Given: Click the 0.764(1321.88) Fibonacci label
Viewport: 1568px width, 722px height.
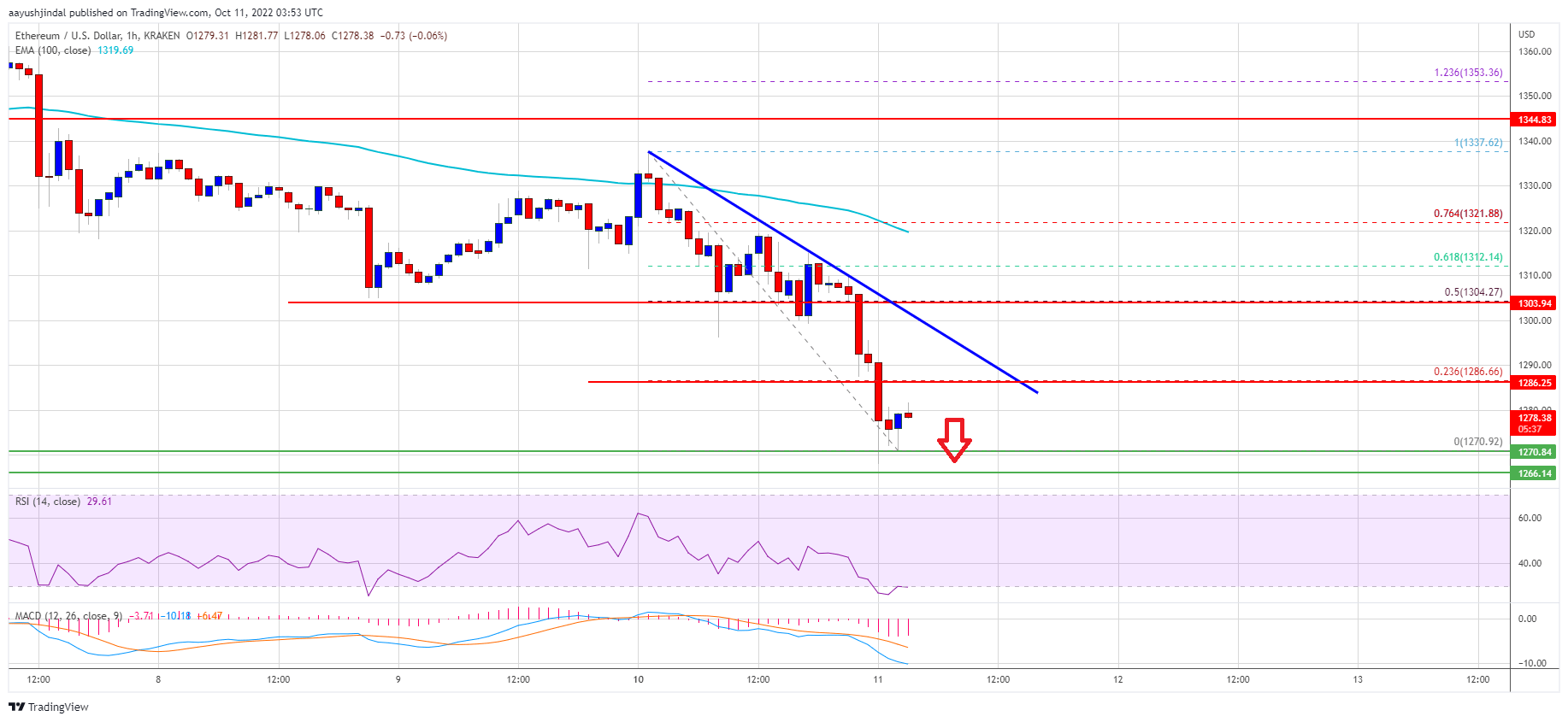Looking at the screenshot, I should click(1468, 214).
